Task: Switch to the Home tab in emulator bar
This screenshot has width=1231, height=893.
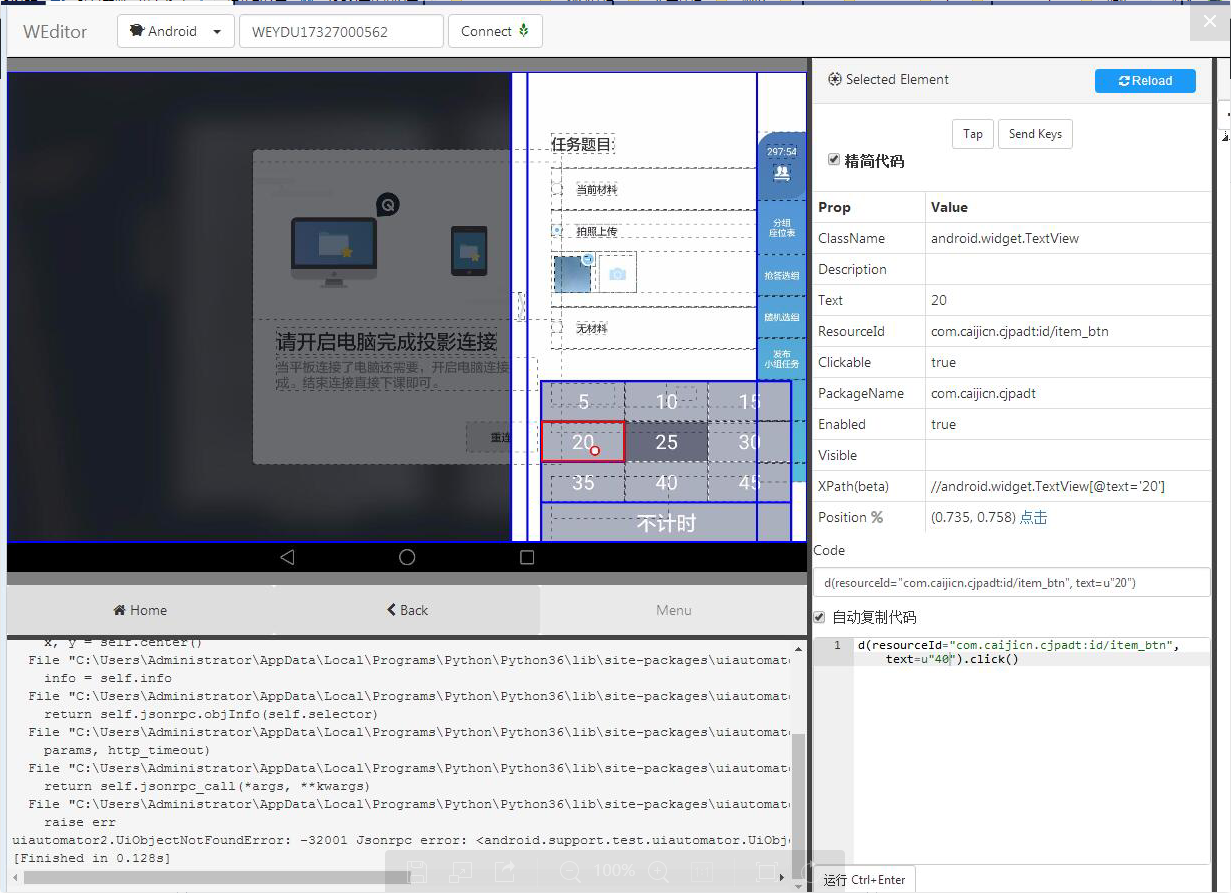Action: coord(139,610)
